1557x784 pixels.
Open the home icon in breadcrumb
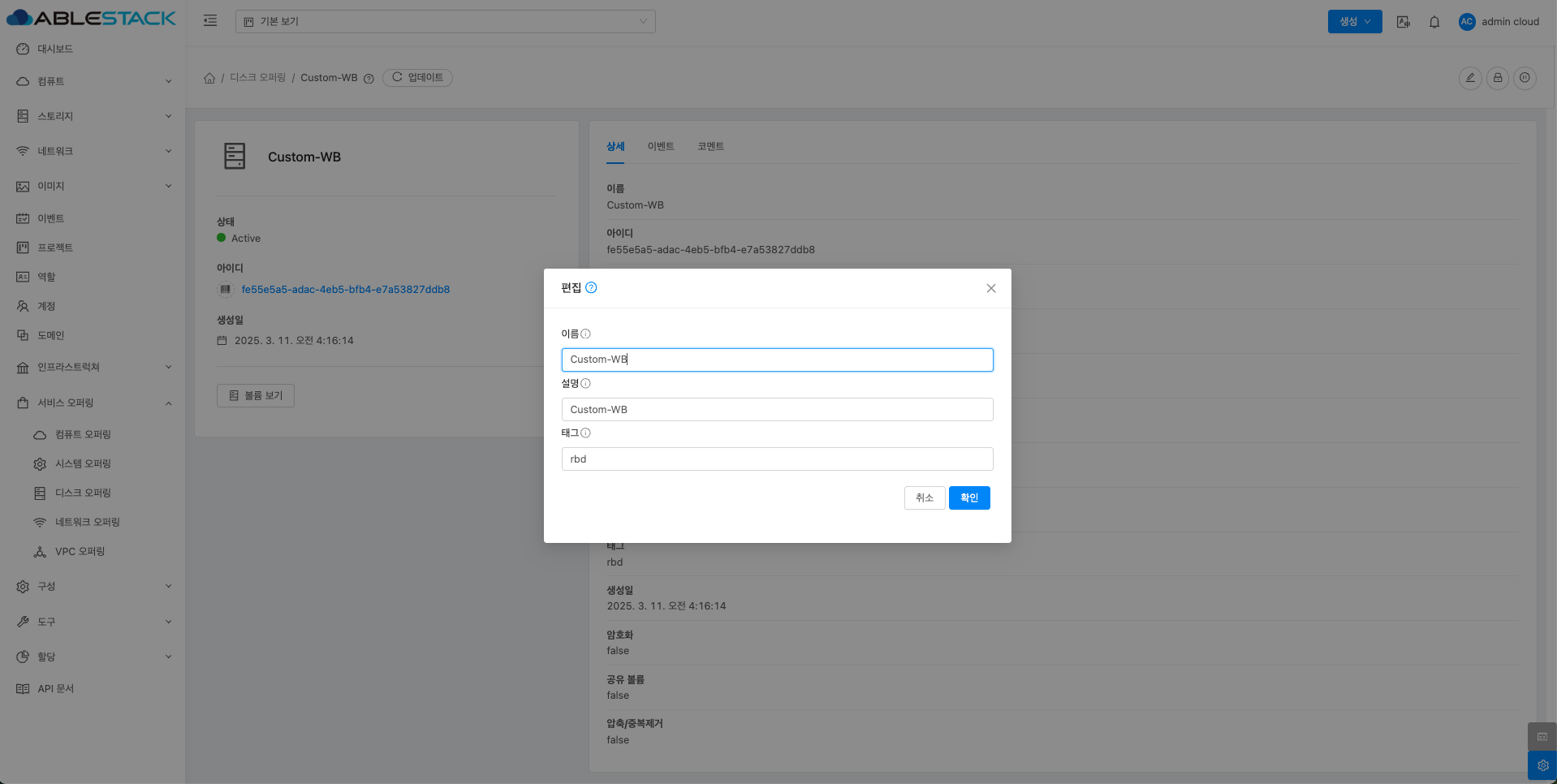[209, 78]
